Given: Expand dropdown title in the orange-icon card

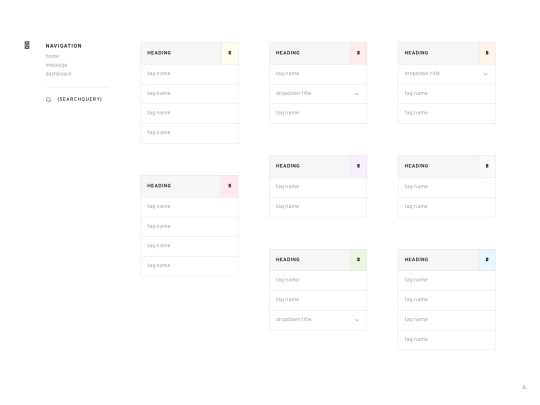Looking at the screenshot, I should point(447,74).
